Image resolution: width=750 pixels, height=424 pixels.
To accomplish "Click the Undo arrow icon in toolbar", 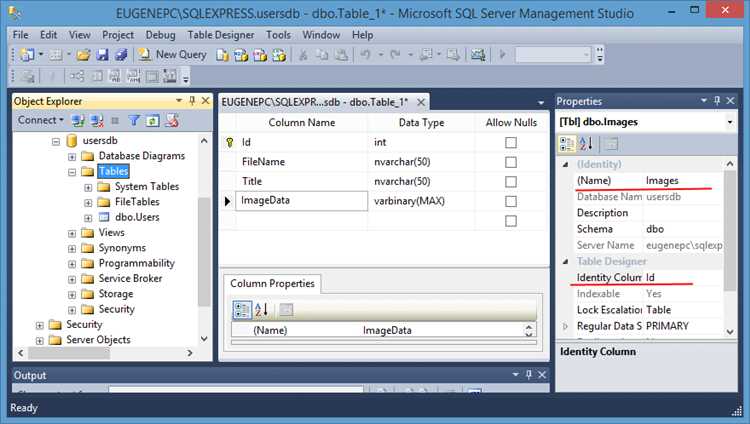I will 365,55.
